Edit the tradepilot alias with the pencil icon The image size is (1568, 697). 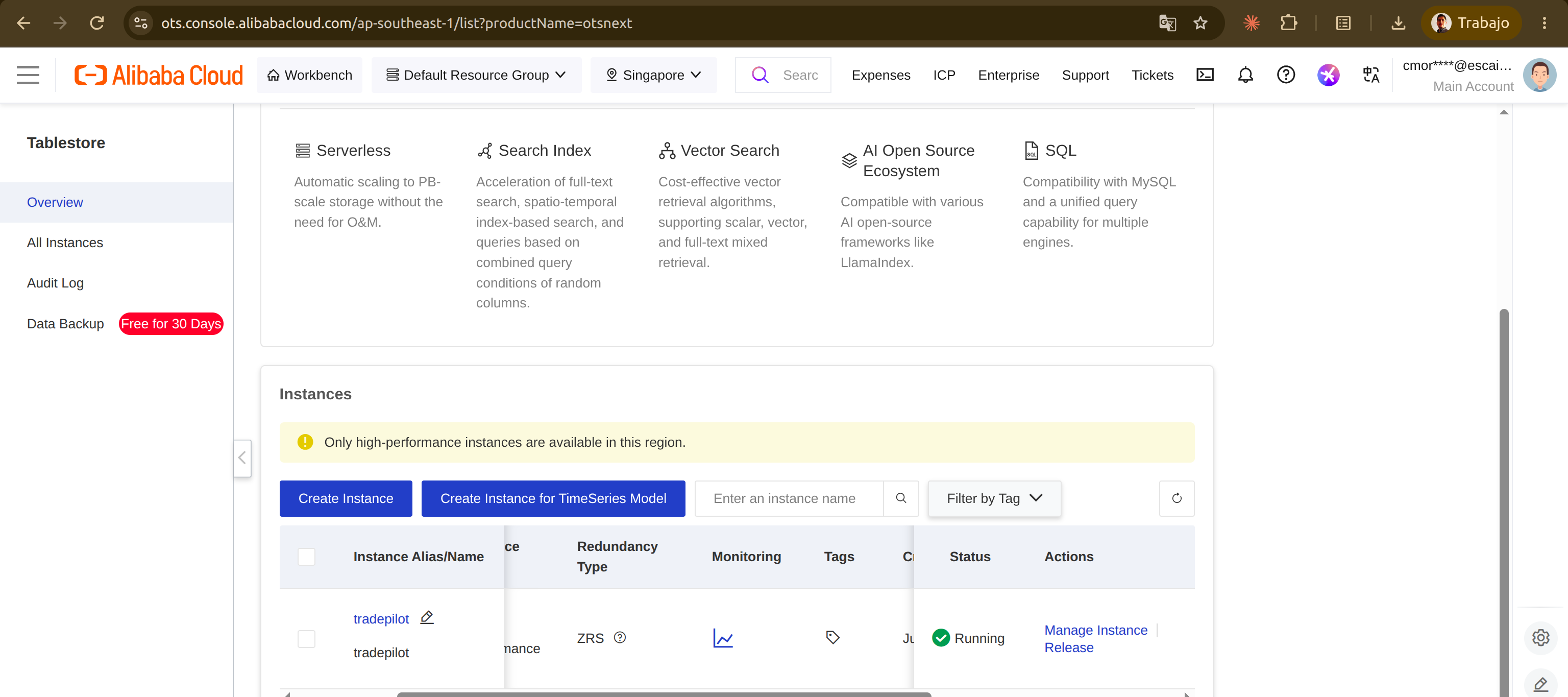tap(427, 617)
